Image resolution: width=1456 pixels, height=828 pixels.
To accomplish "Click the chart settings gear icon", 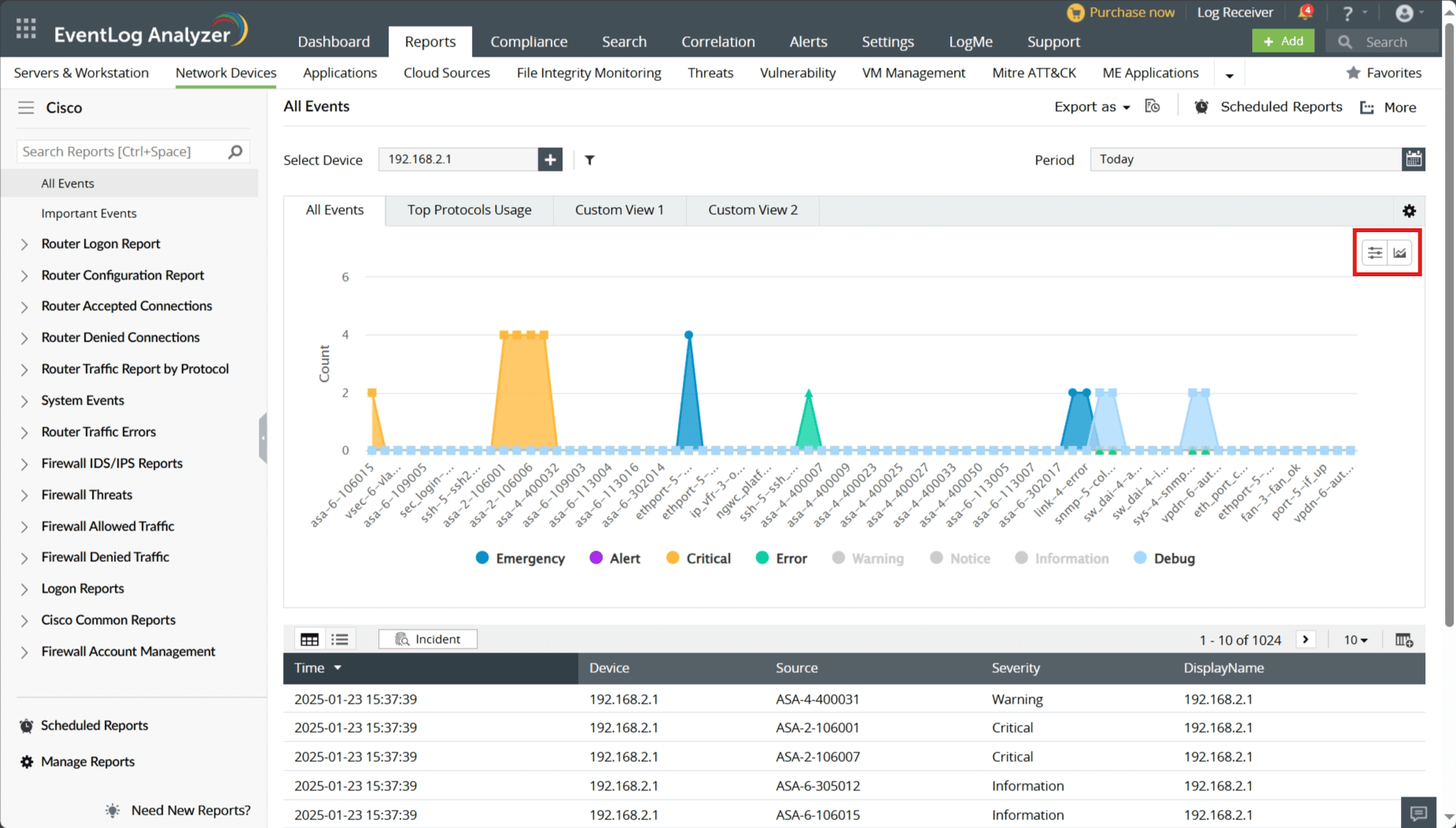I will (x=1409, y=211).
